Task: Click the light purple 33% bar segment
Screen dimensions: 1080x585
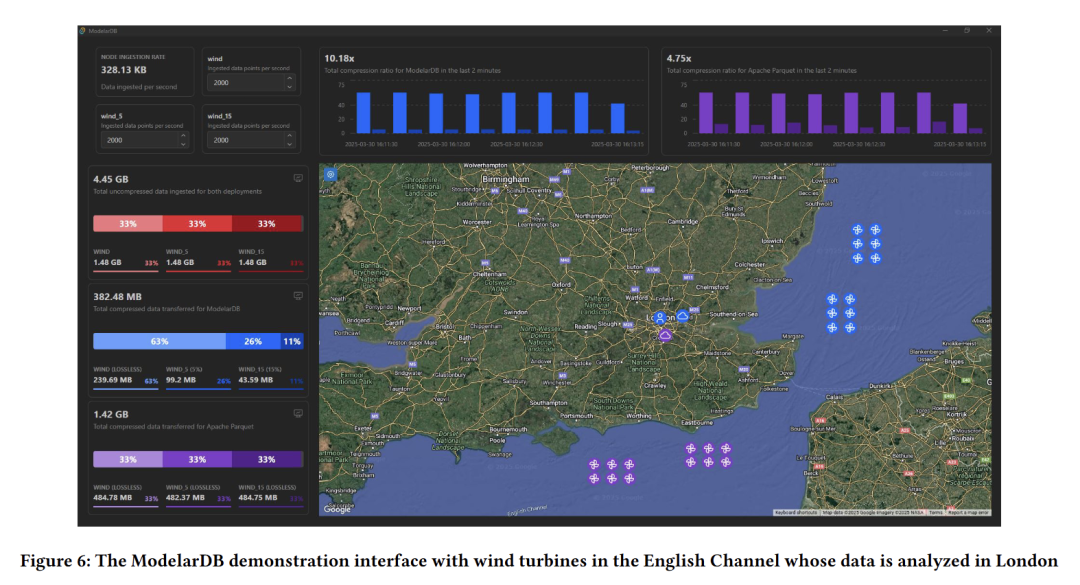Action: click(x=128, y=459)
